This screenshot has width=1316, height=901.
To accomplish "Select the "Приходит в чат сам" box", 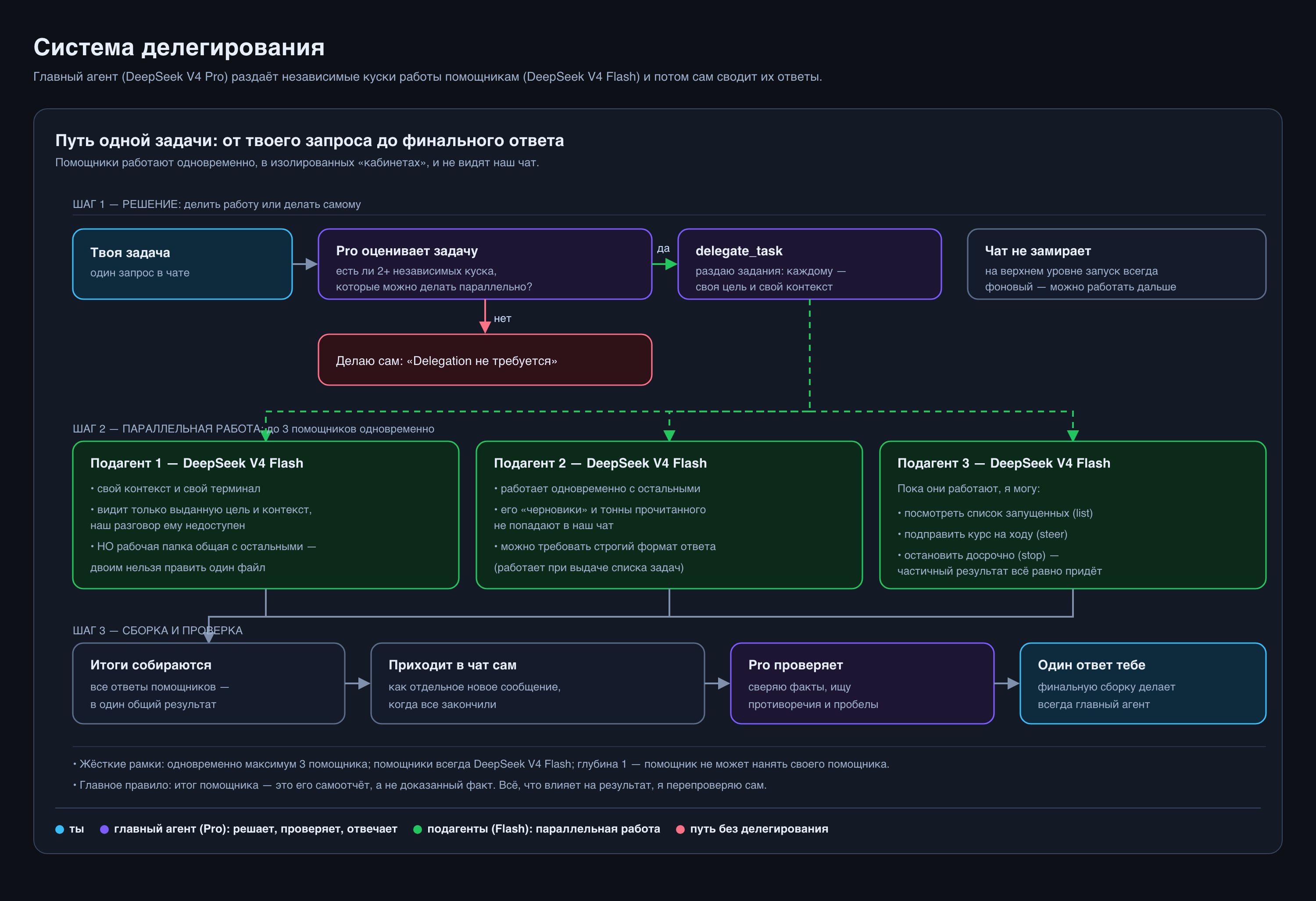I will 537,683.
